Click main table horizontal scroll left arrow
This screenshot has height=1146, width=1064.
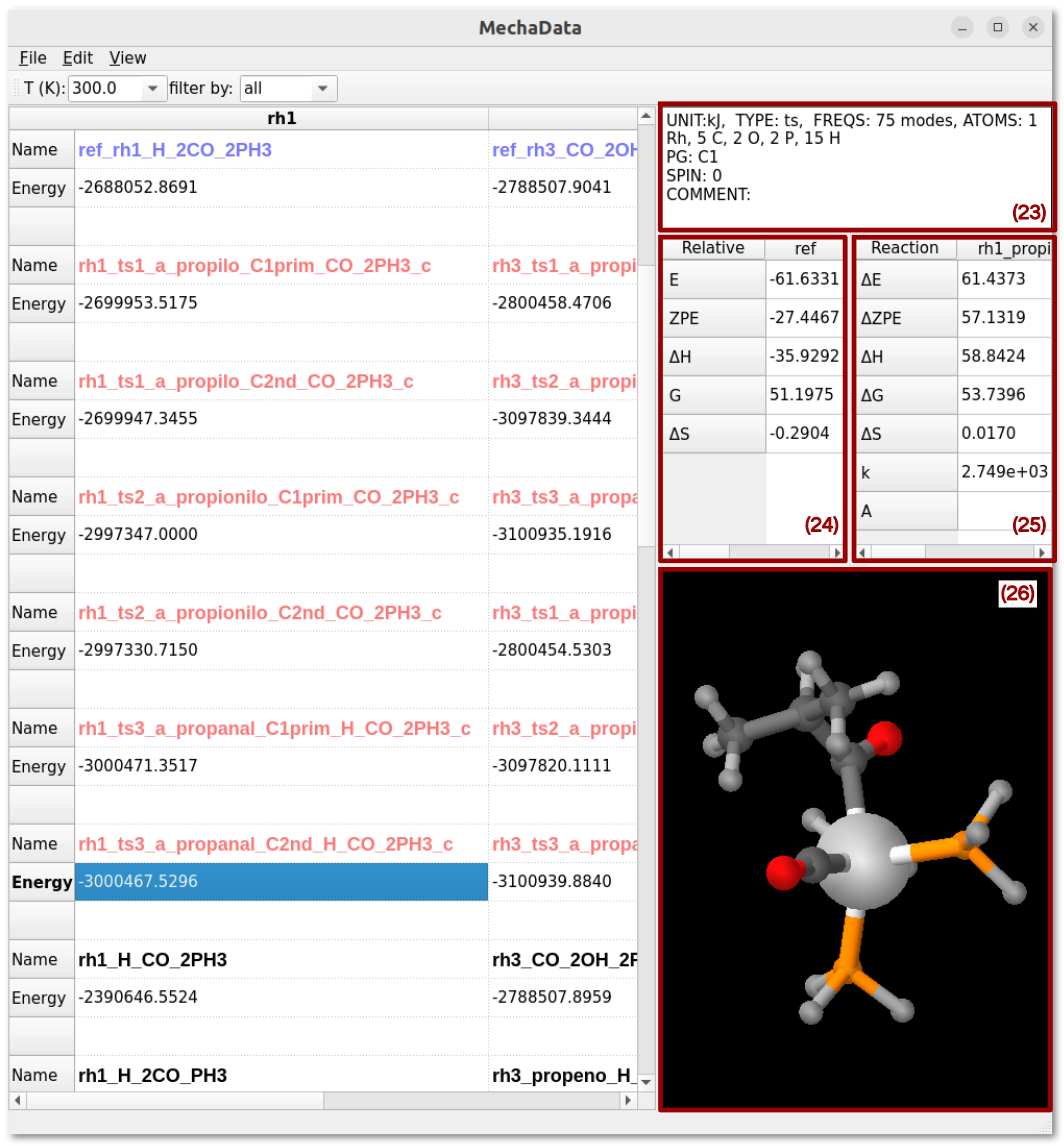[x=17, y=1100]
